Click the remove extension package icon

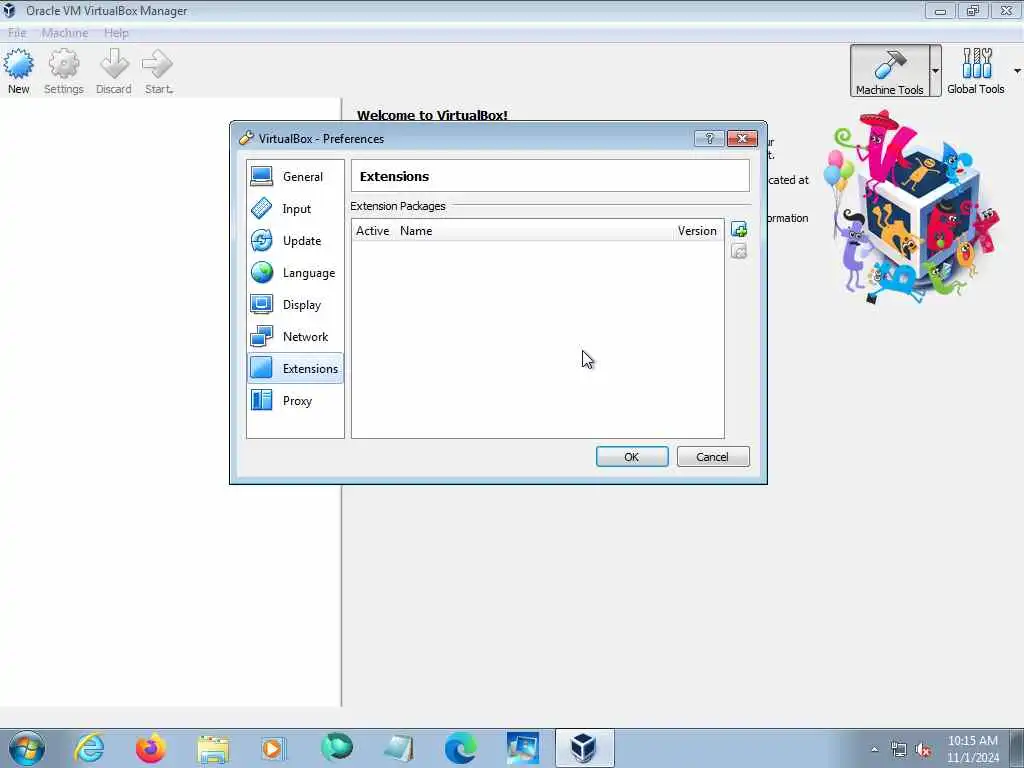coord(739,251)
